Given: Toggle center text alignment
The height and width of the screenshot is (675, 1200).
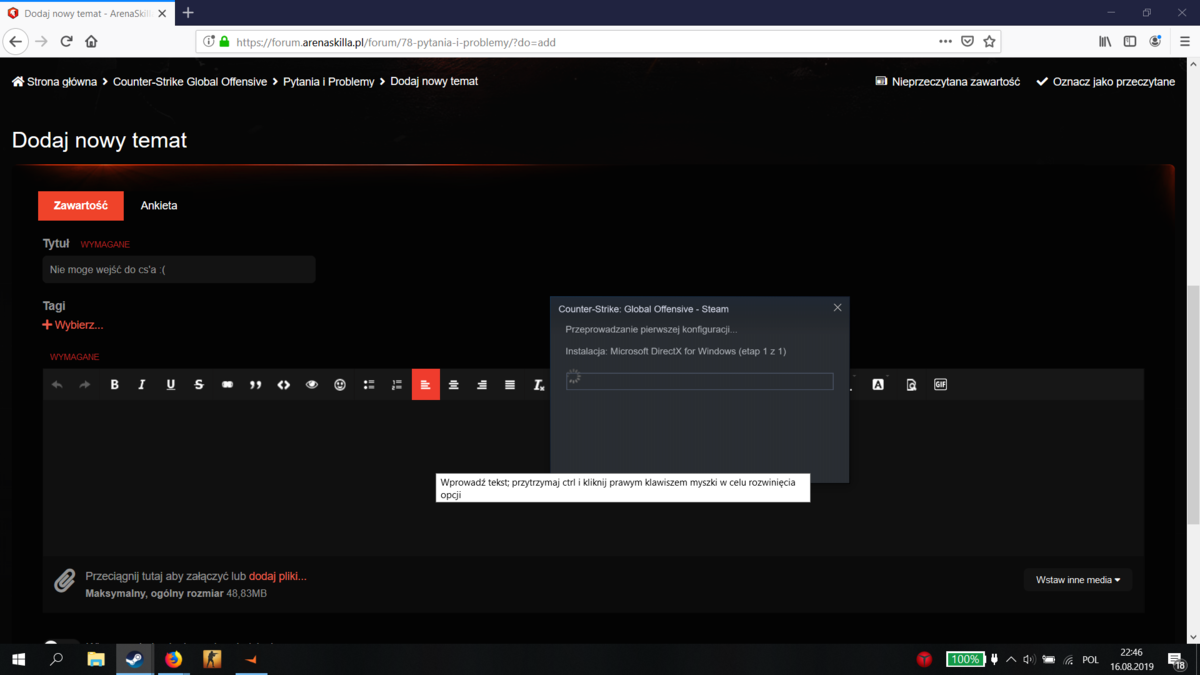Looking at the screenshot, I should pos(454,385).
